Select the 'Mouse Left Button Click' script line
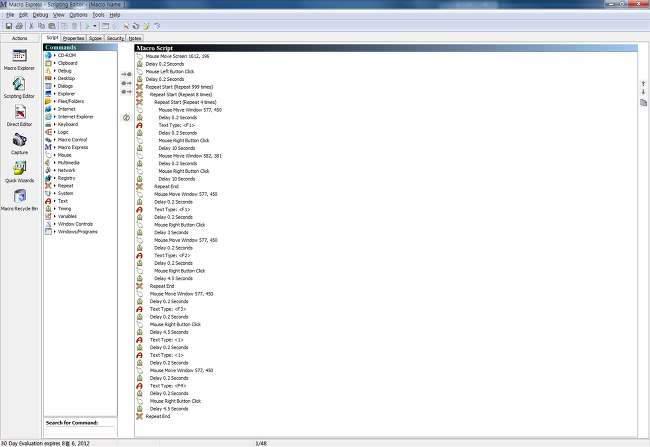This screenshot has height=447, width=650. (170, 71)
